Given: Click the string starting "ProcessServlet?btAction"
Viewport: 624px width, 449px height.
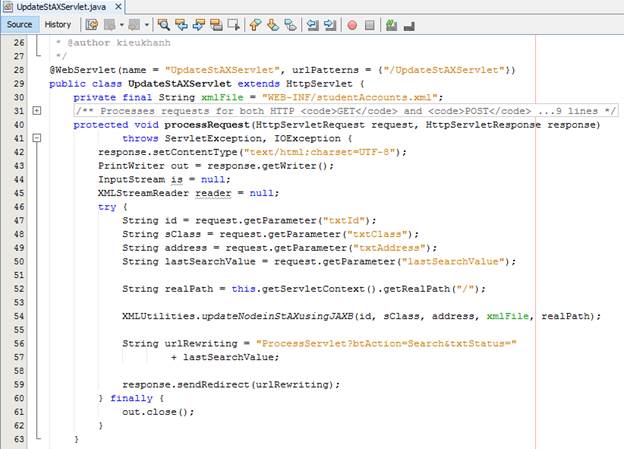Looking at the screenshot, I should click(x=386, y=344).
